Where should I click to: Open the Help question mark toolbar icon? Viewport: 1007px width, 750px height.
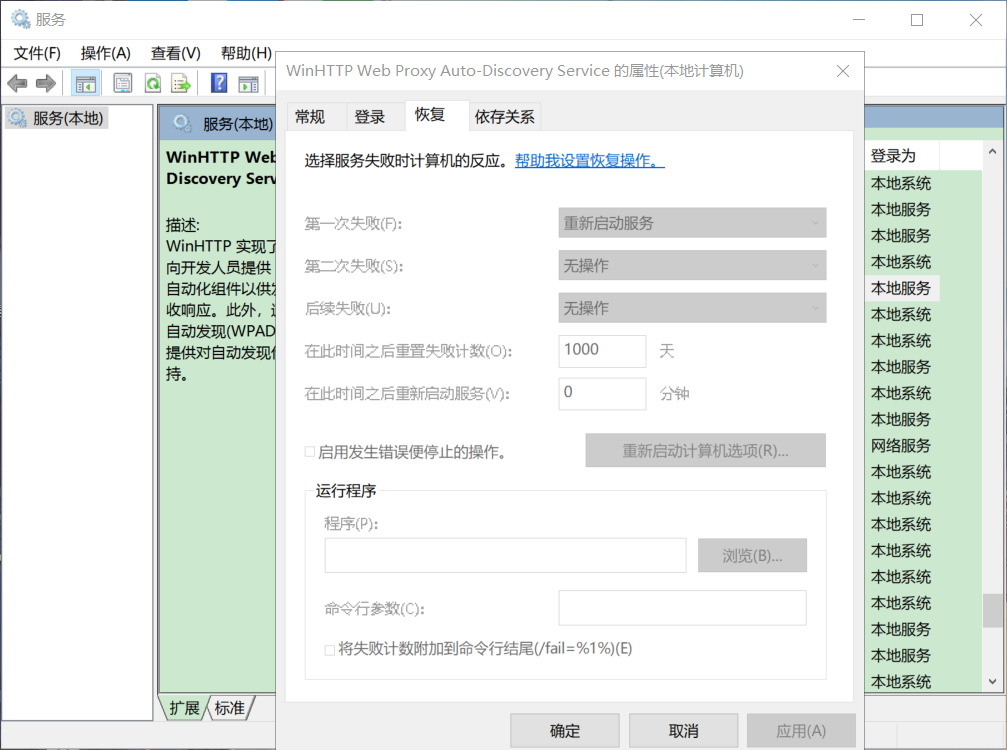point(219,83)
